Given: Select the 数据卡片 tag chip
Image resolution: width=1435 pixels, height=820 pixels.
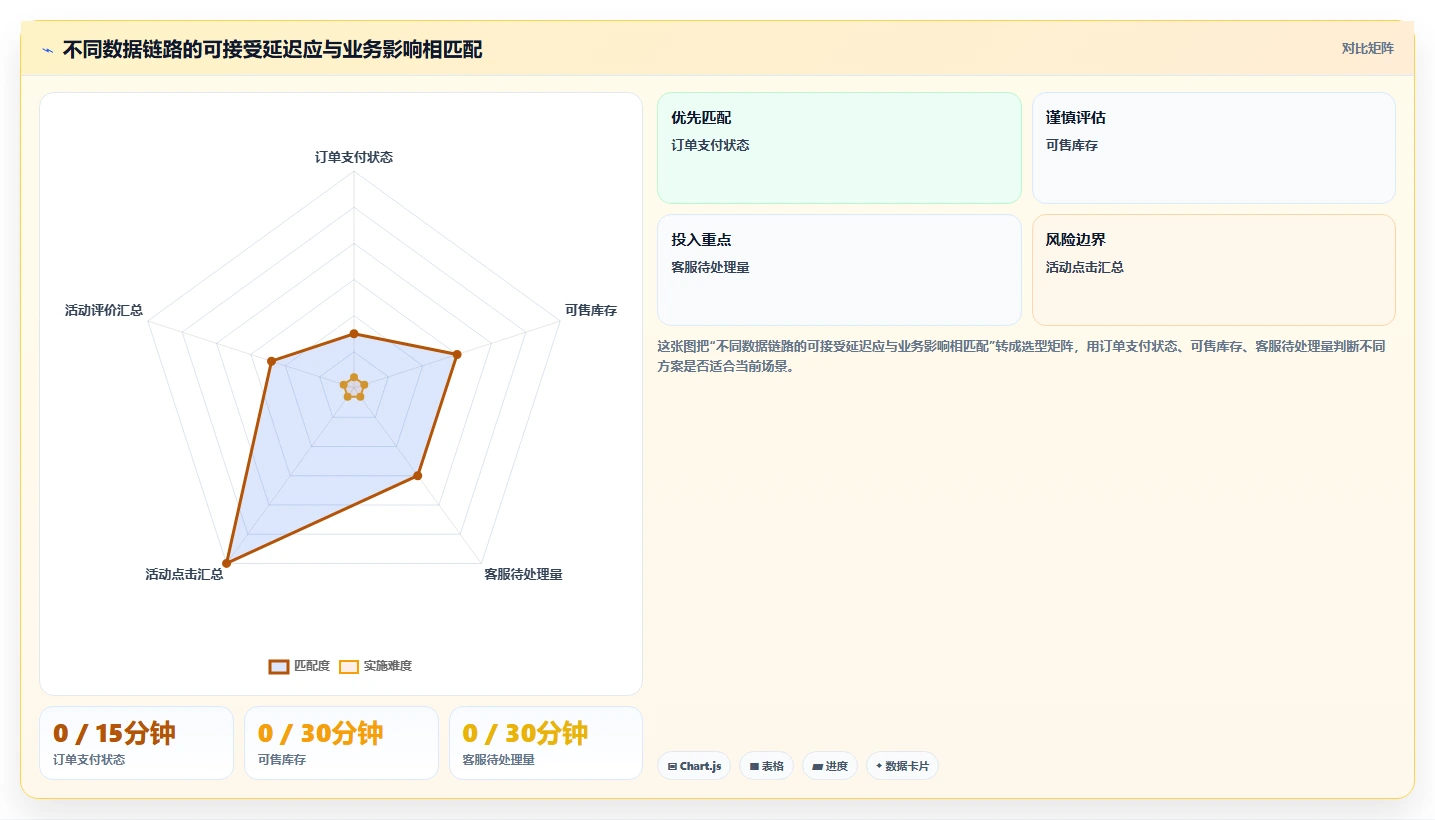Looking at the screenshot, I should (902, 766).
